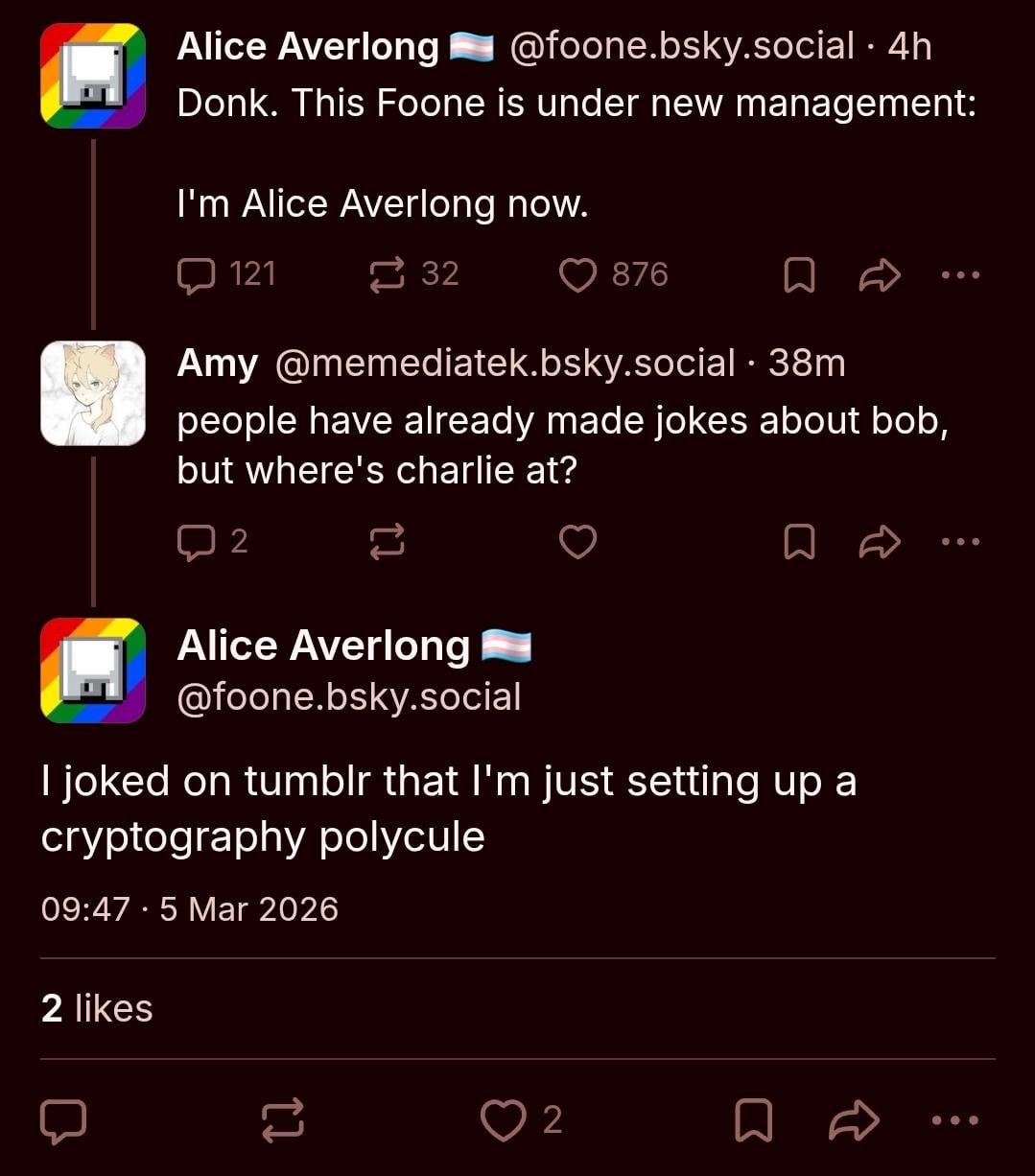
Task: Like Amy's reply about bob and charlie
Action: pos(578,542)
